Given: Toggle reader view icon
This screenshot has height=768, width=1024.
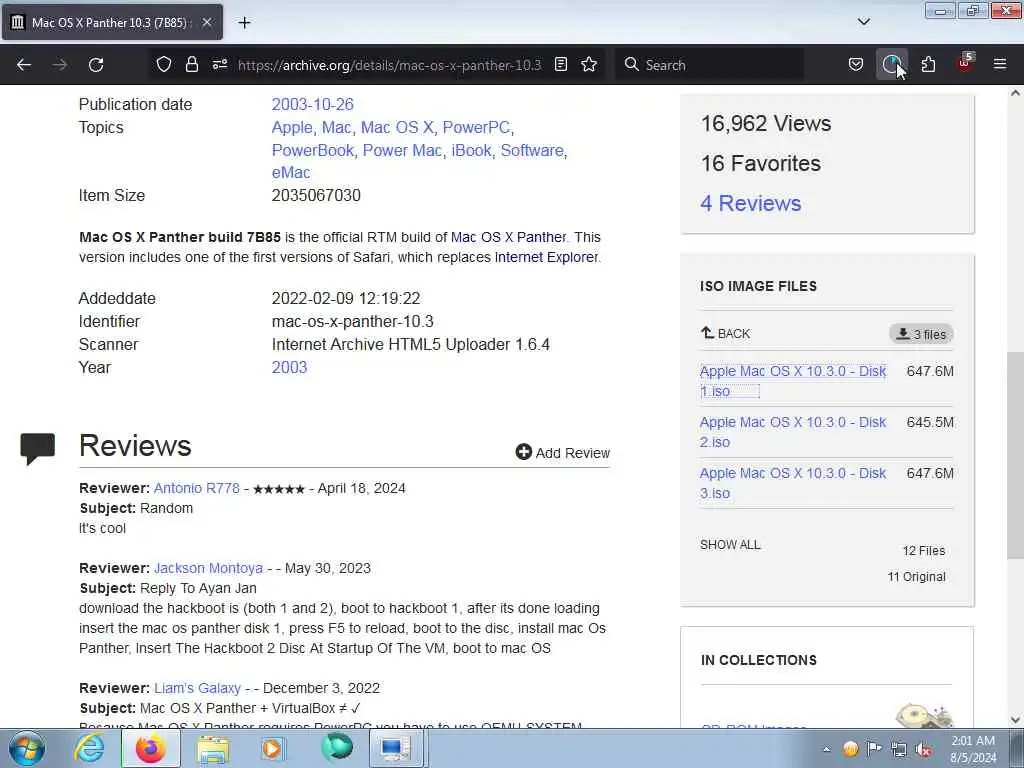Looking at the screenshot, I should tap(561, 65).
